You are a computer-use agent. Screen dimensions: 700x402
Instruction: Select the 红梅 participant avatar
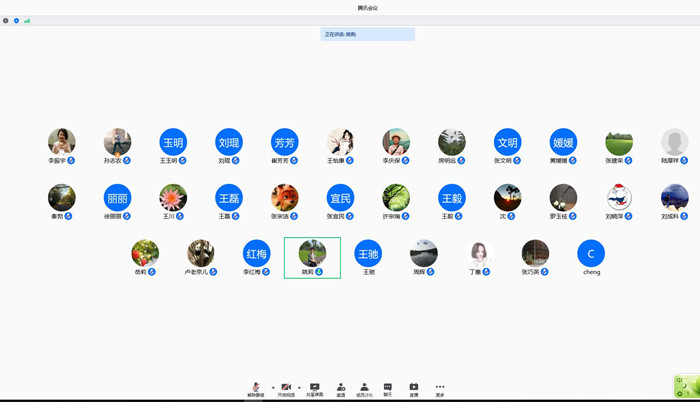point(257,253)
